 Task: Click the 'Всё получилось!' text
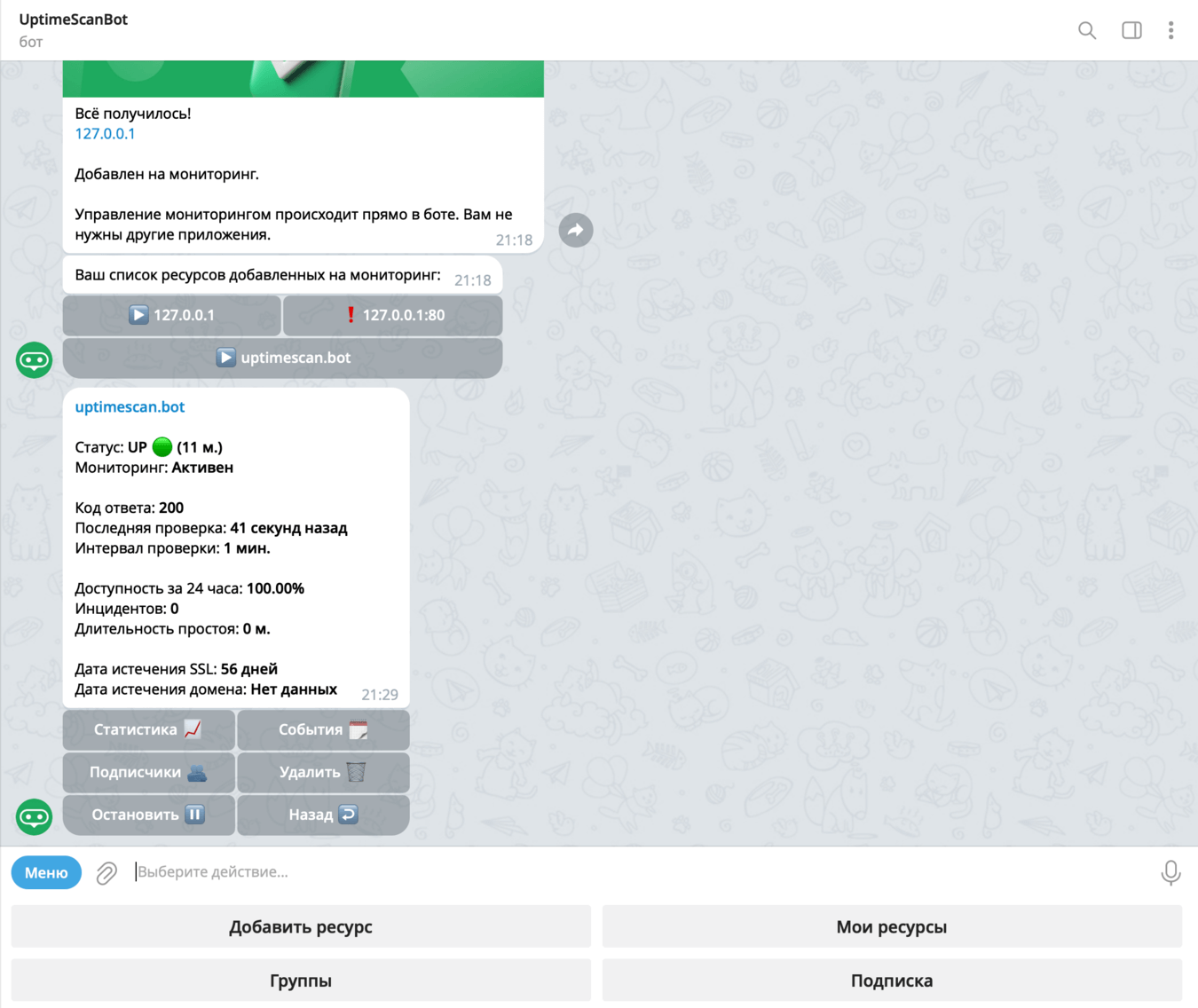[133, 114]
